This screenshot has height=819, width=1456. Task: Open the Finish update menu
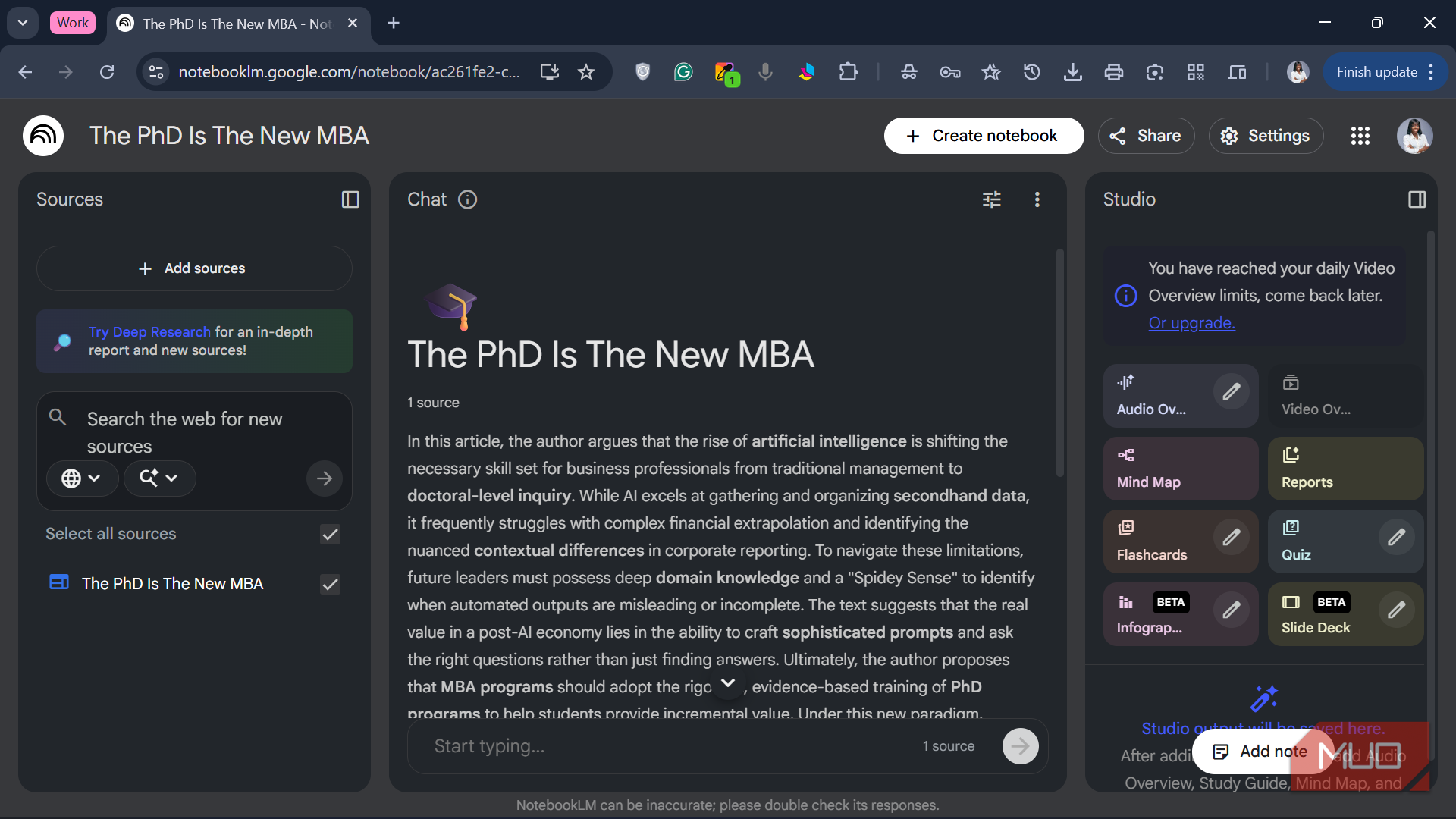click(x=1386, y=72)
